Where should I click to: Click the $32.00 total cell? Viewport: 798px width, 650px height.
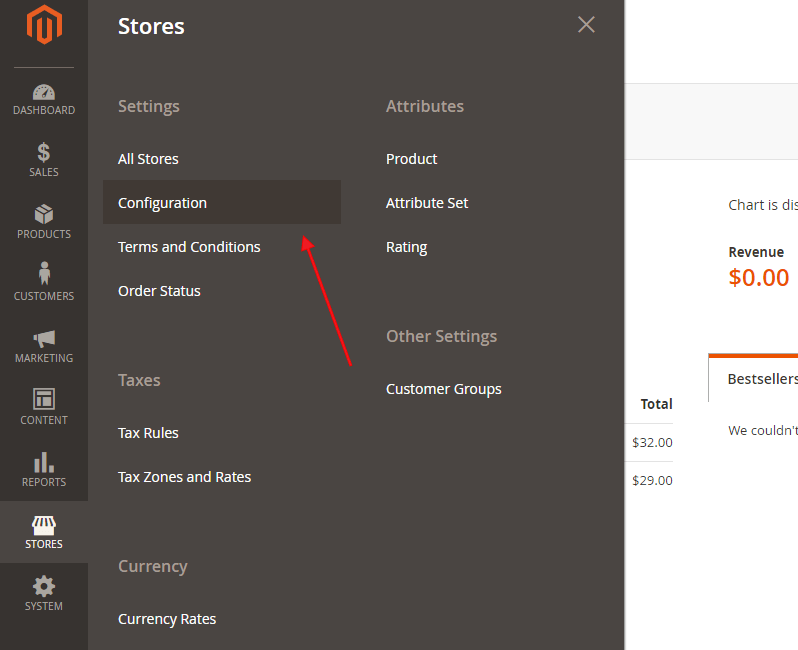click(652, 442)
